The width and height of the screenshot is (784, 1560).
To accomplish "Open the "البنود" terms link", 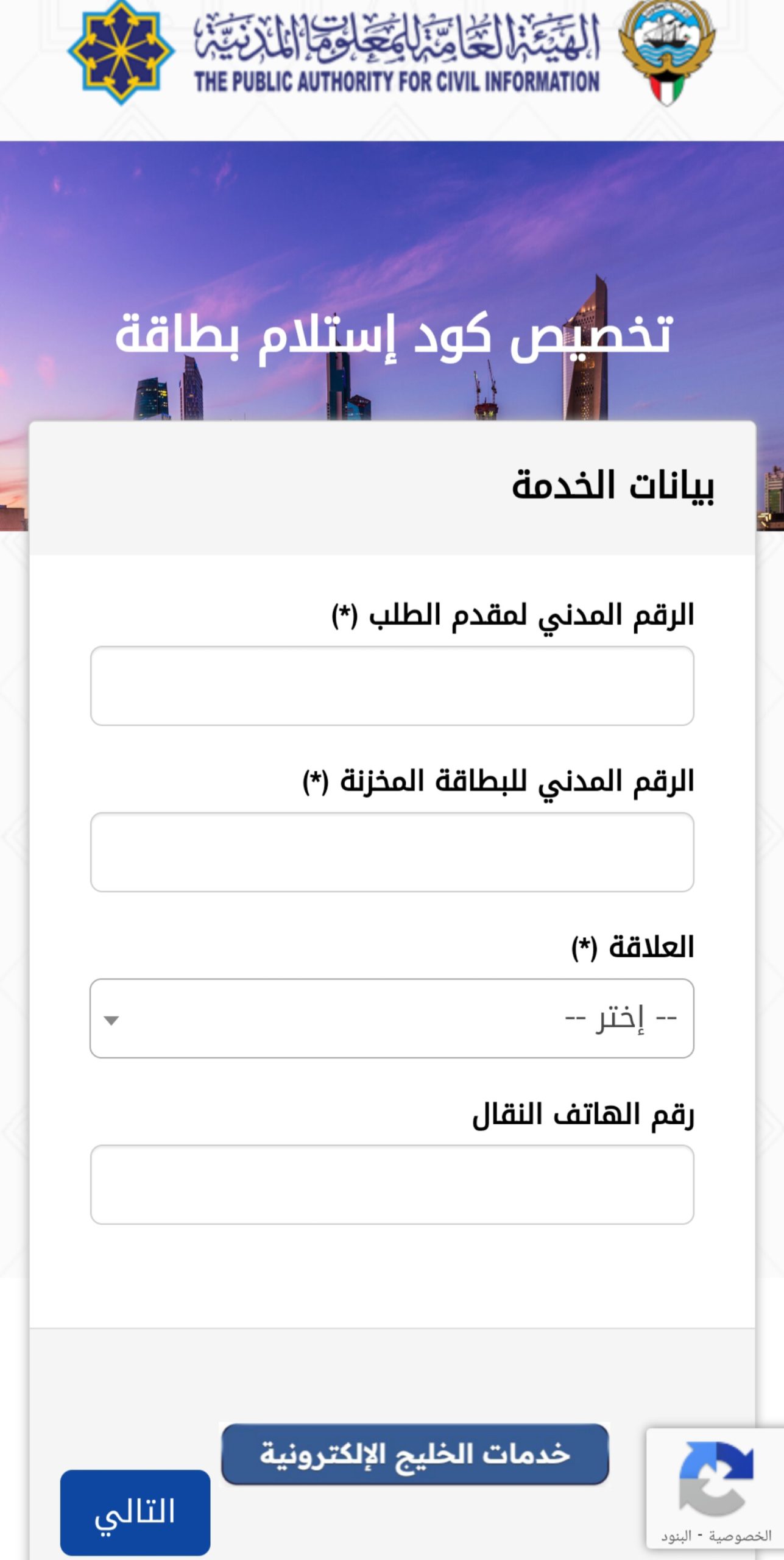I will tap(676, 1536).
